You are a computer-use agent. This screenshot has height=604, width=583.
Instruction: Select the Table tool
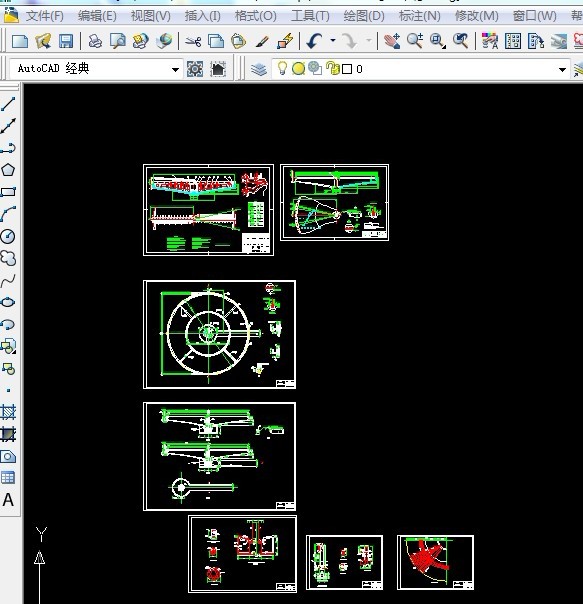[x=8, y=478]
